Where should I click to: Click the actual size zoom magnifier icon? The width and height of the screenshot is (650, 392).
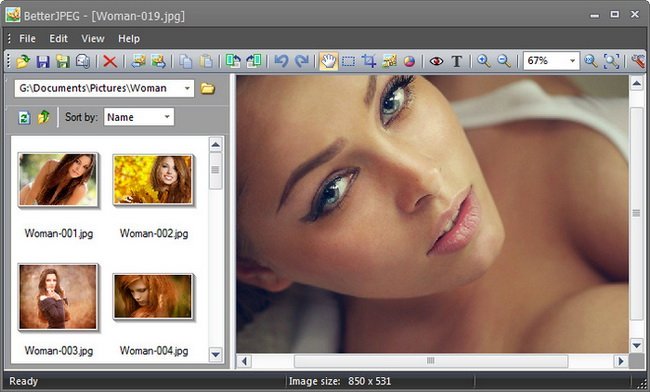[x=591, y=61]
